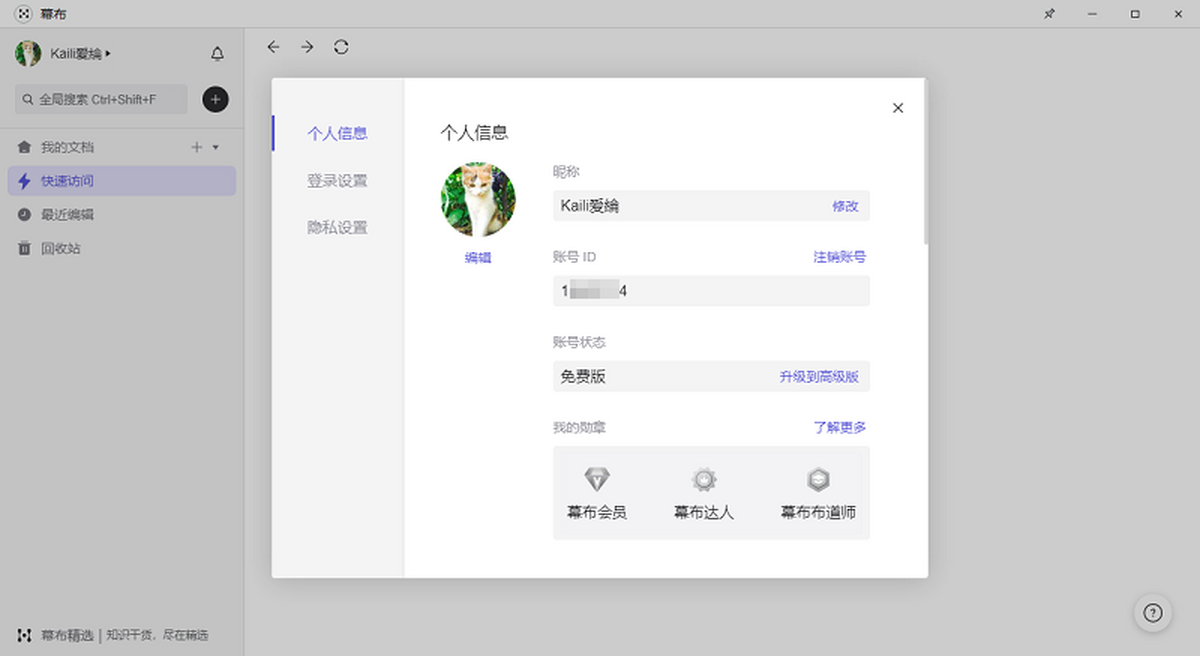Click 修改 to change the nickname
This screenshot has width=1200, height=656.
(845, 206)
